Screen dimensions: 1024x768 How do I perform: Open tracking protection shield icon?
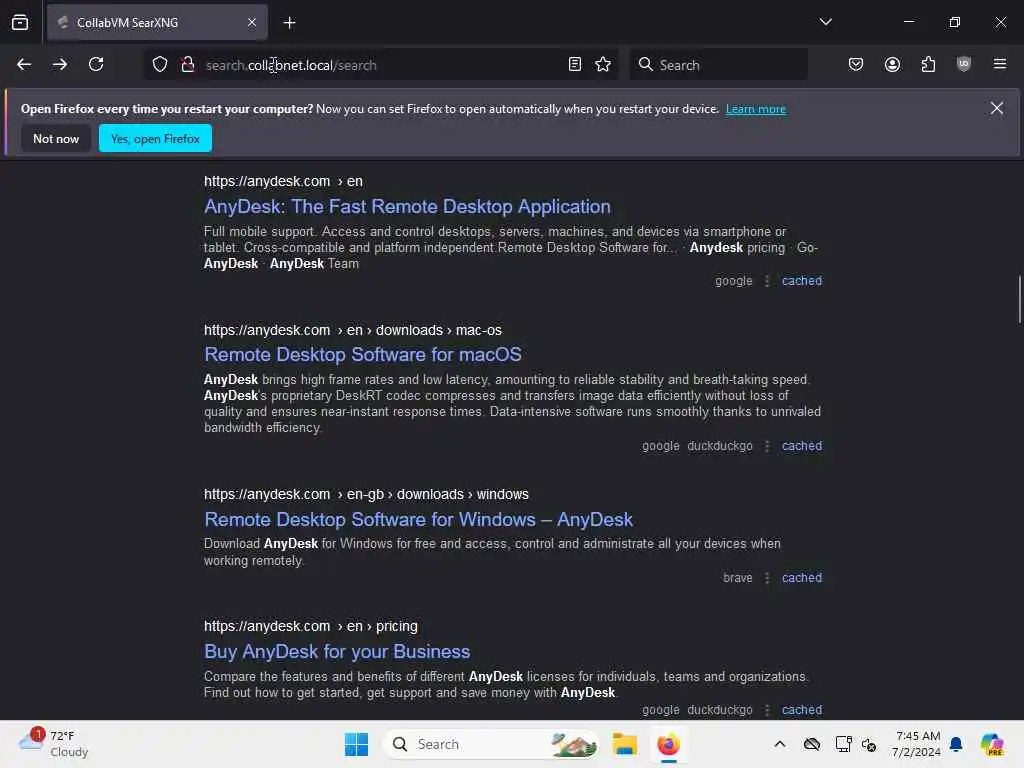click(160, 64)
